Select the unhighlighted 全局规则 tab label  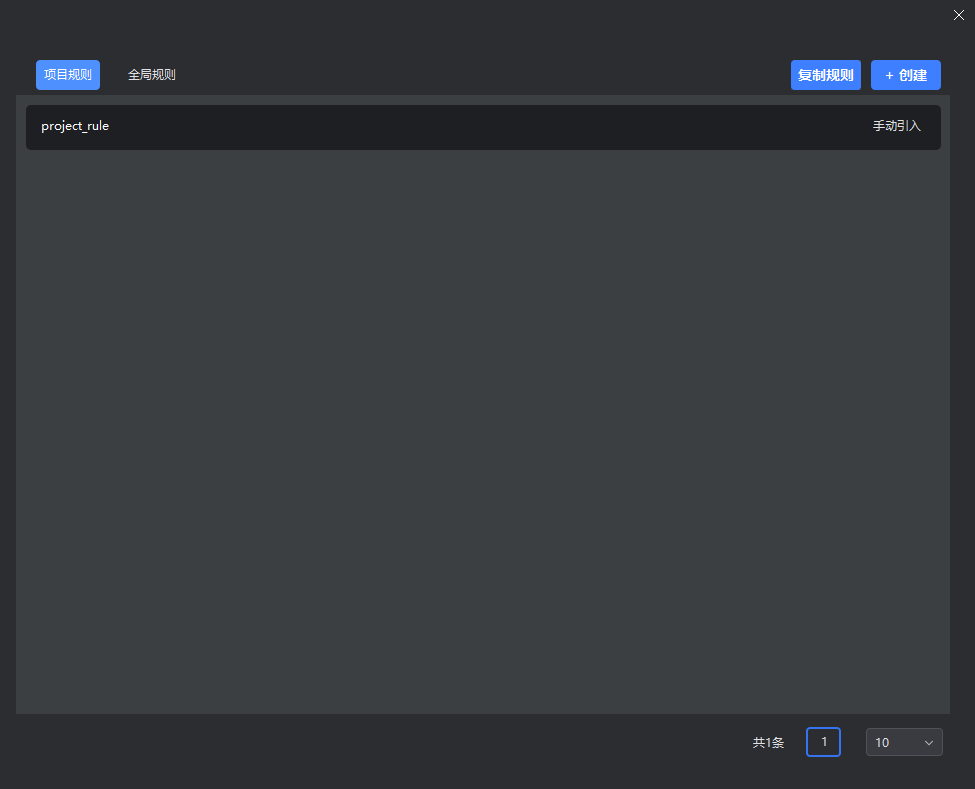tap(152, 75)
